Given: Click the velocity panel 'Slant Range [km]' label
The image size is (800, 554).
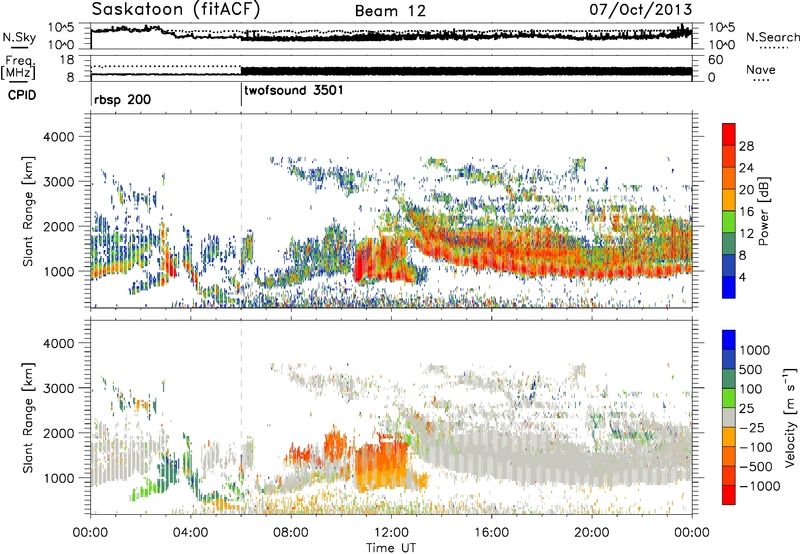Looking at the screenshot, I should [x=28, y=417].
